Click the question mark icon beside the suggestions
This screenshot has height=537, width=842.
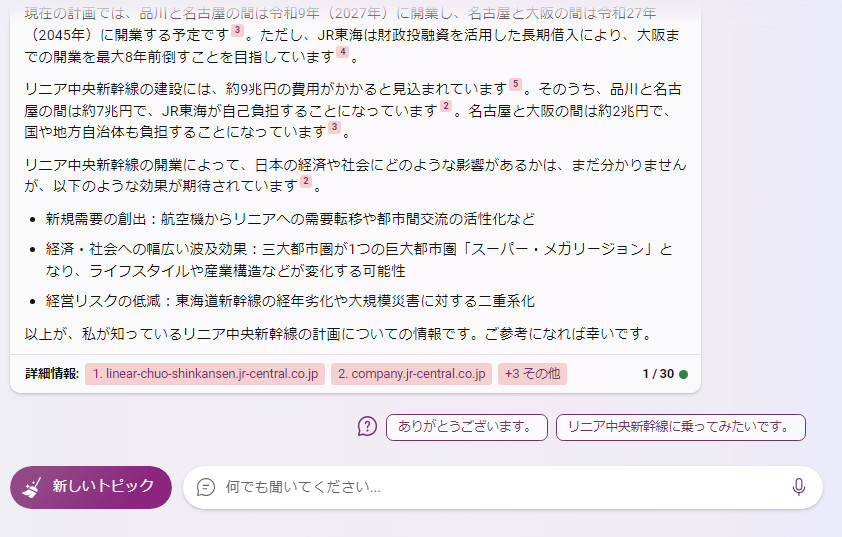(367, 427)
